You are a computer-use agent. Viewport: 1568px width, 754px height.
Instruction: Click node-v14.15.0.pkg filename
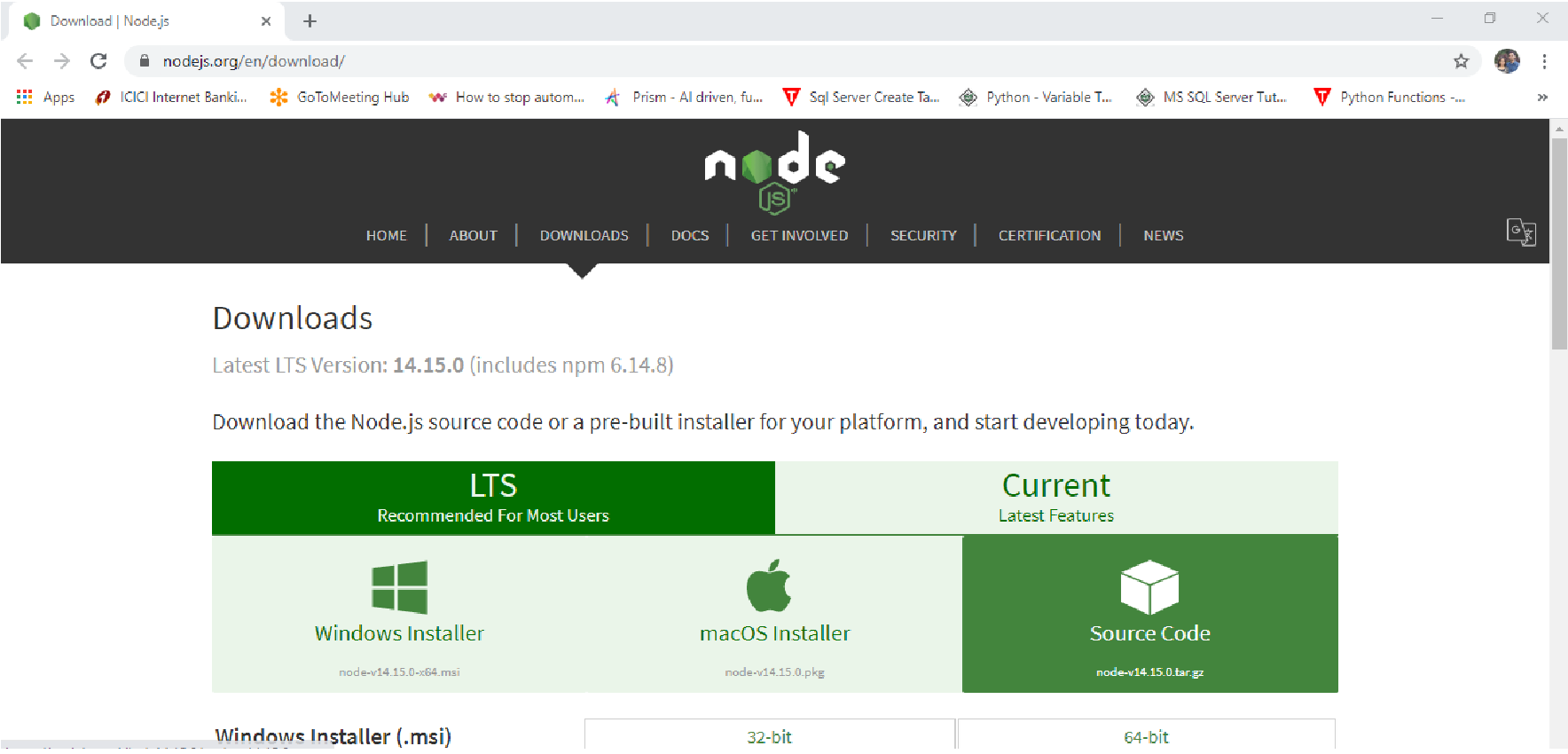point(774,672)
